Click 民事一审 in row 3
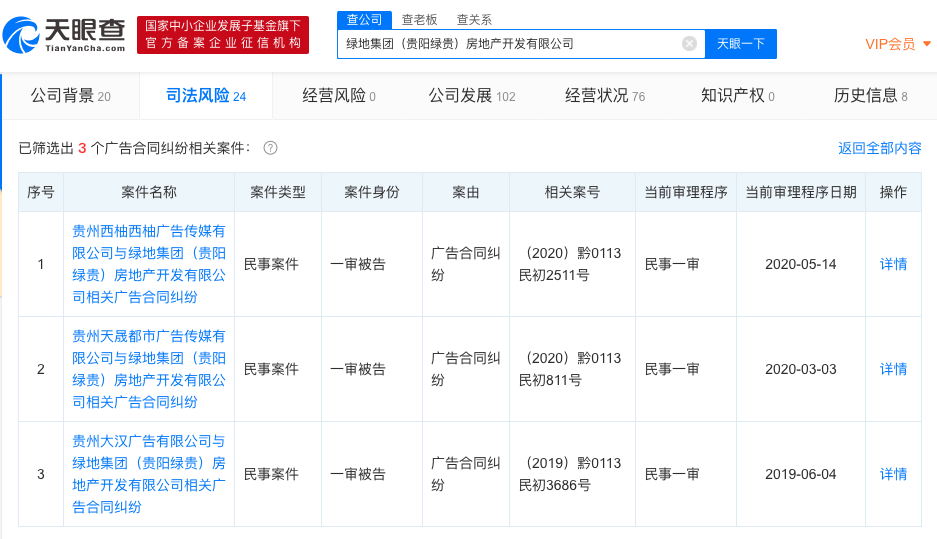 (x=672, y=474)
